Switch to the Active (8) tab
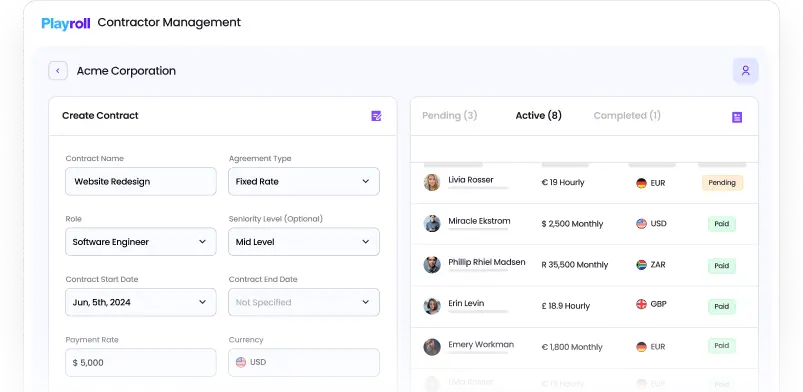The height and width of the screenshot is (392, 803). tap(538, 116)
